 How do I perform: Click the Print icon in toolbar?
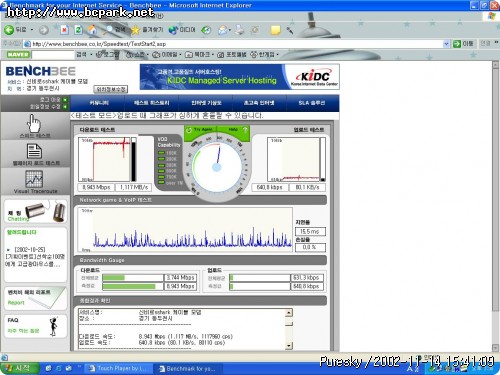(x=239, y=30)
